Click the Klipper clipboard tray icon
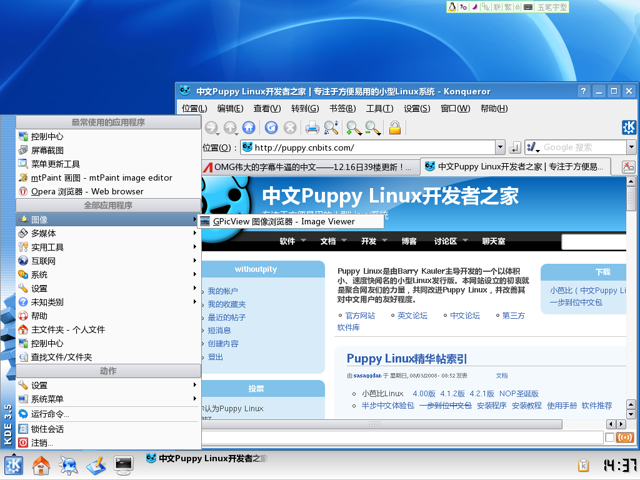This screenshot has height=480, width=640. click(x=583, y=465)
